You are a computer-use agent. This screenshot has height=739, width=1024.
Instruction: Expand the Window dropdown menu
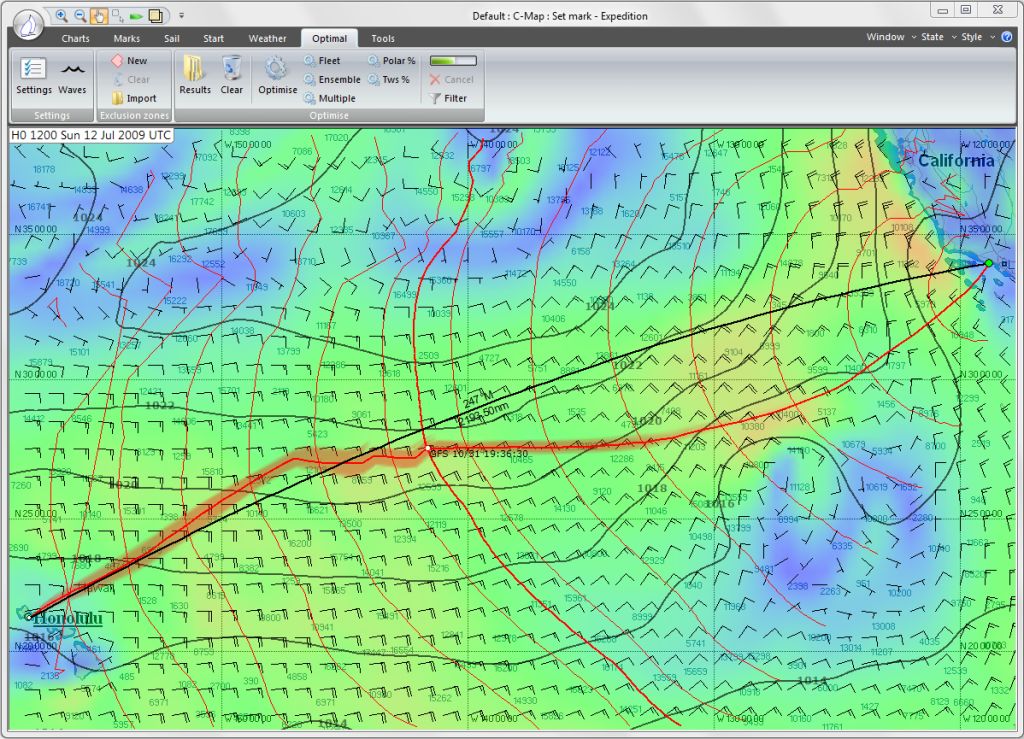tap(890, 37)
